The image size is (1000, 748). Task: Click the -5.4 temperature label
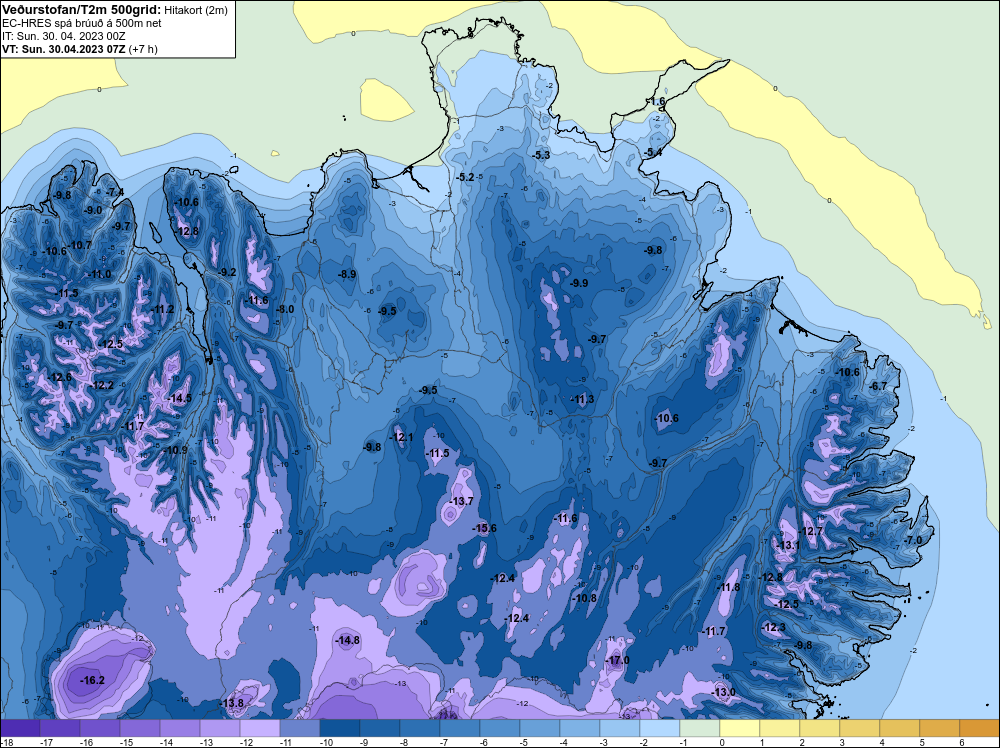pyautogui.click(x=653, y=152)
